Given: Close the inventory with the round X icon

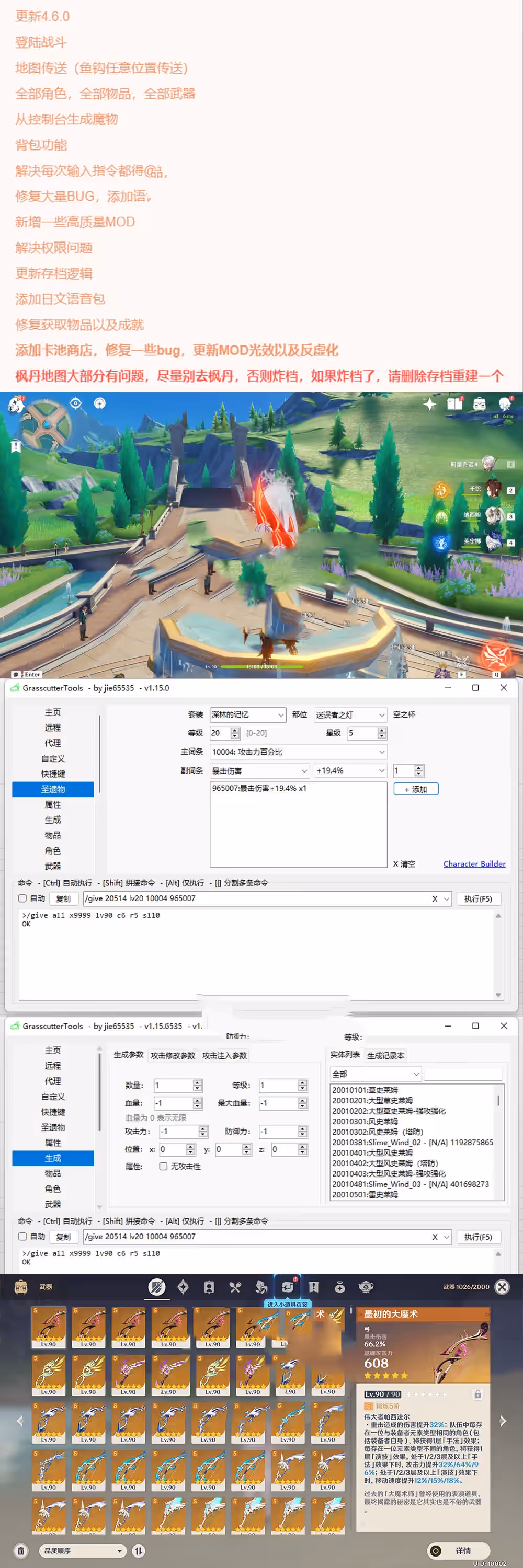Looking at the screenshot, I should pyautogui.click(x=502, y=1287).
